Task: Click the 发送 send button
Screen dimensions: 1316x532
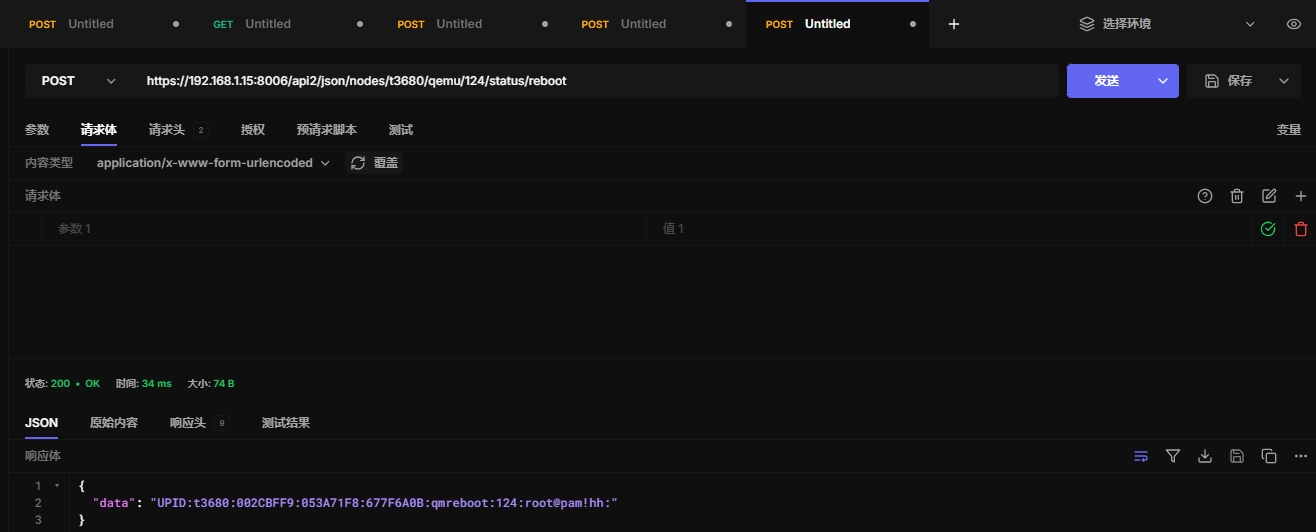Action: (1107, 81)
